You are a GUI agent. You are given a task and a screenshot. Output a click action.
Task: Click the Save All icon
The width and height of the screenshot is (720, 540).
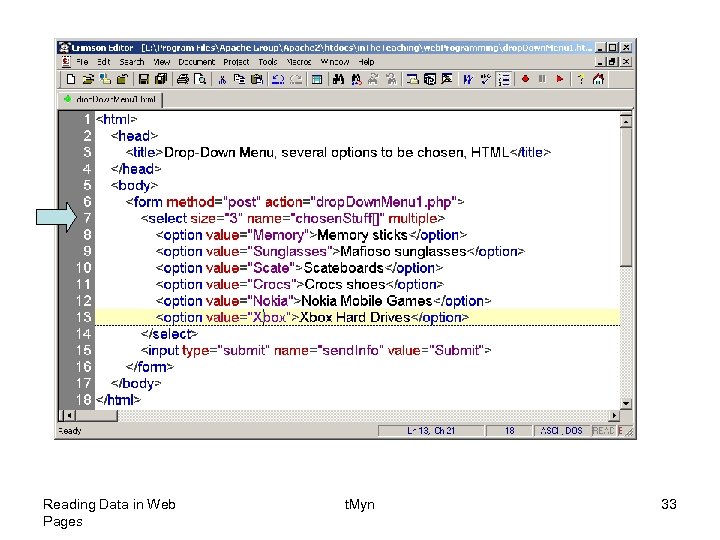pos(161,79)
